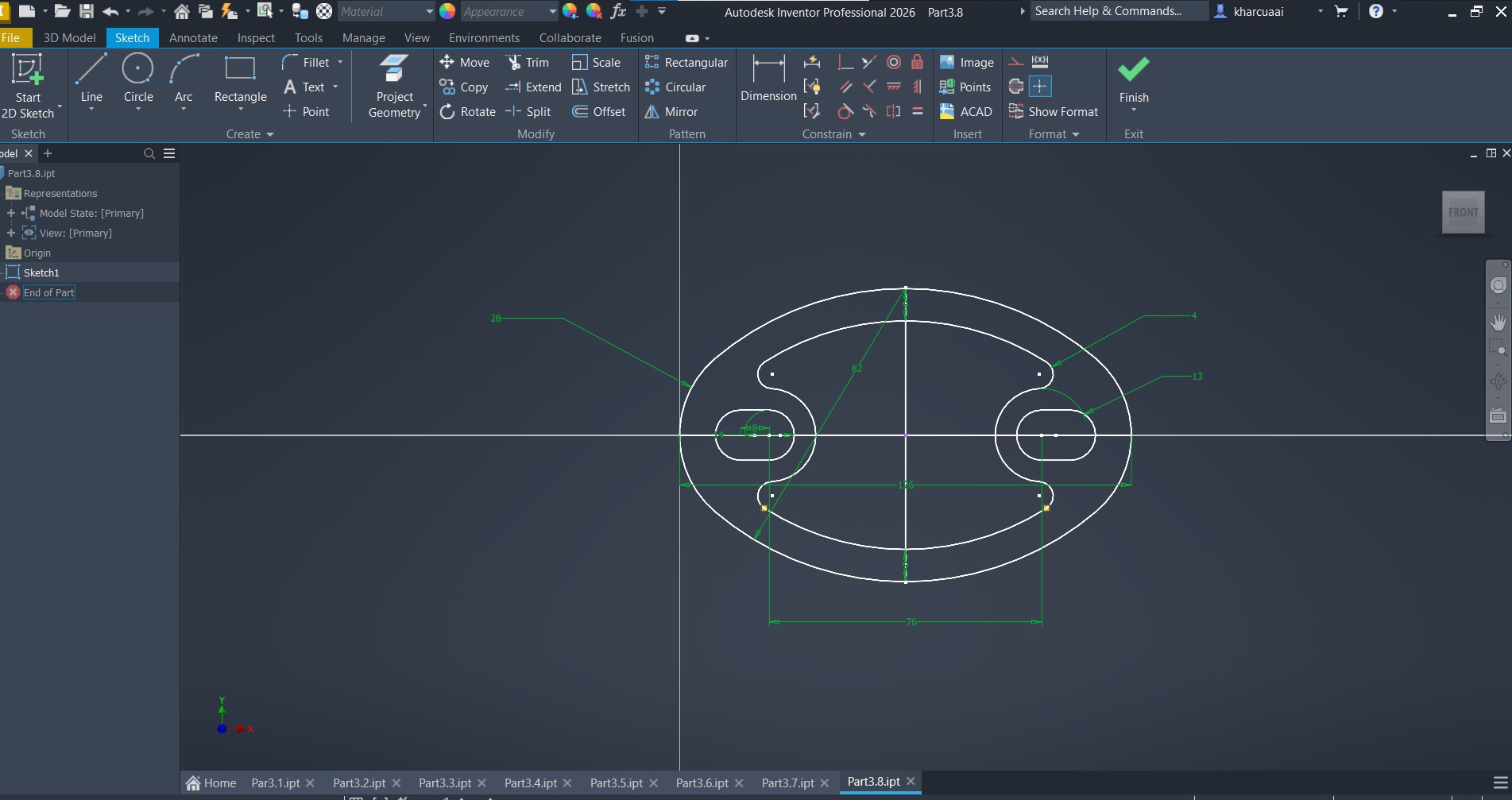Click Show Format button
The width and height of the screenshot is (1512, 800).
pos(1054,112)
